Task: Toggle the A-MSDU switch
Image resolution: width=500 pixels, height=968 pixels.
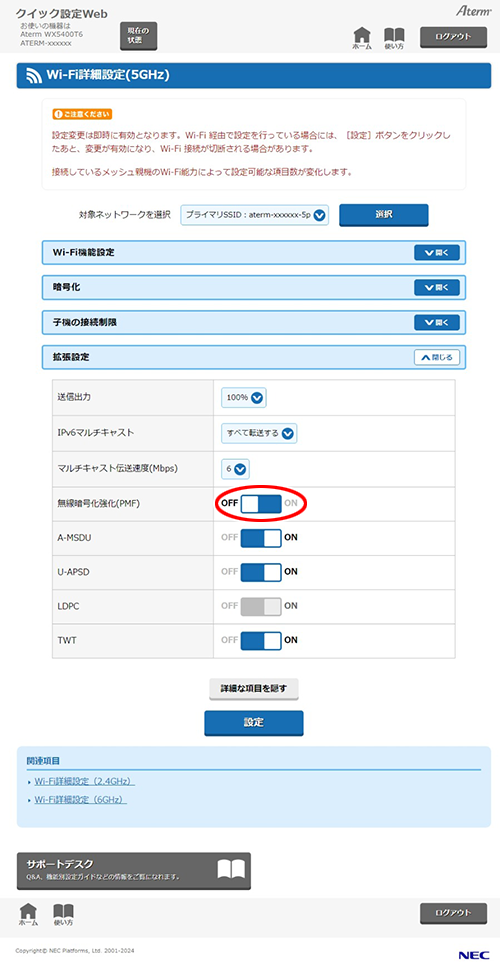Action: point(260,537)
